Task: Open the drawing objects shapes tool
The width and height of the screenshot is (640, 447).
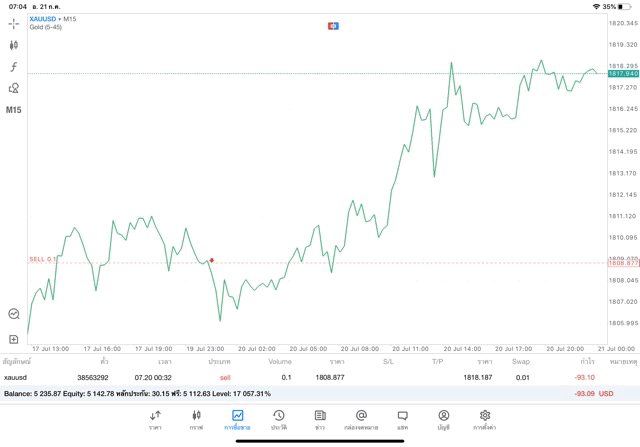Action: (14, 88)
